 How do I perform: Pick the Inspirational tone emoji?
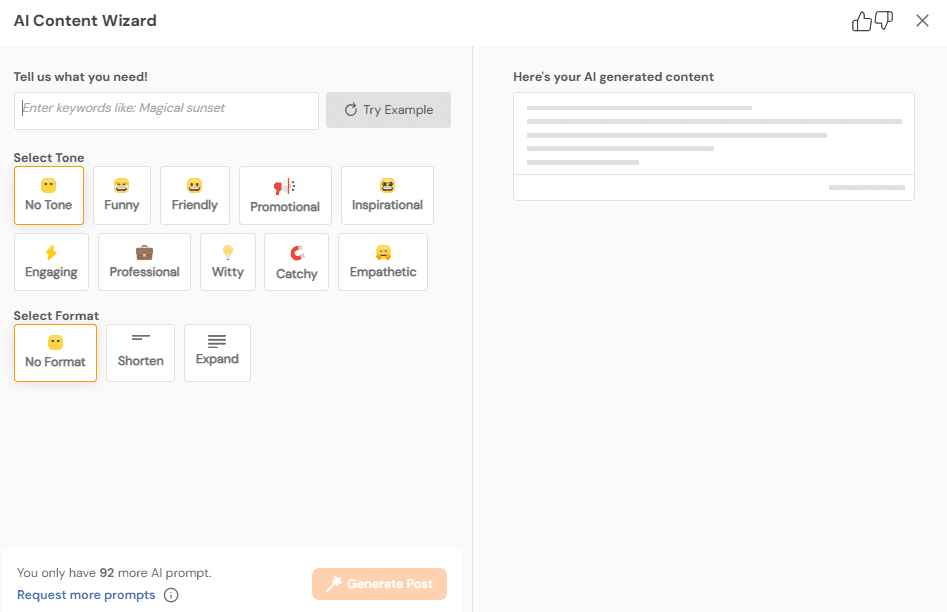coord(387,195)
